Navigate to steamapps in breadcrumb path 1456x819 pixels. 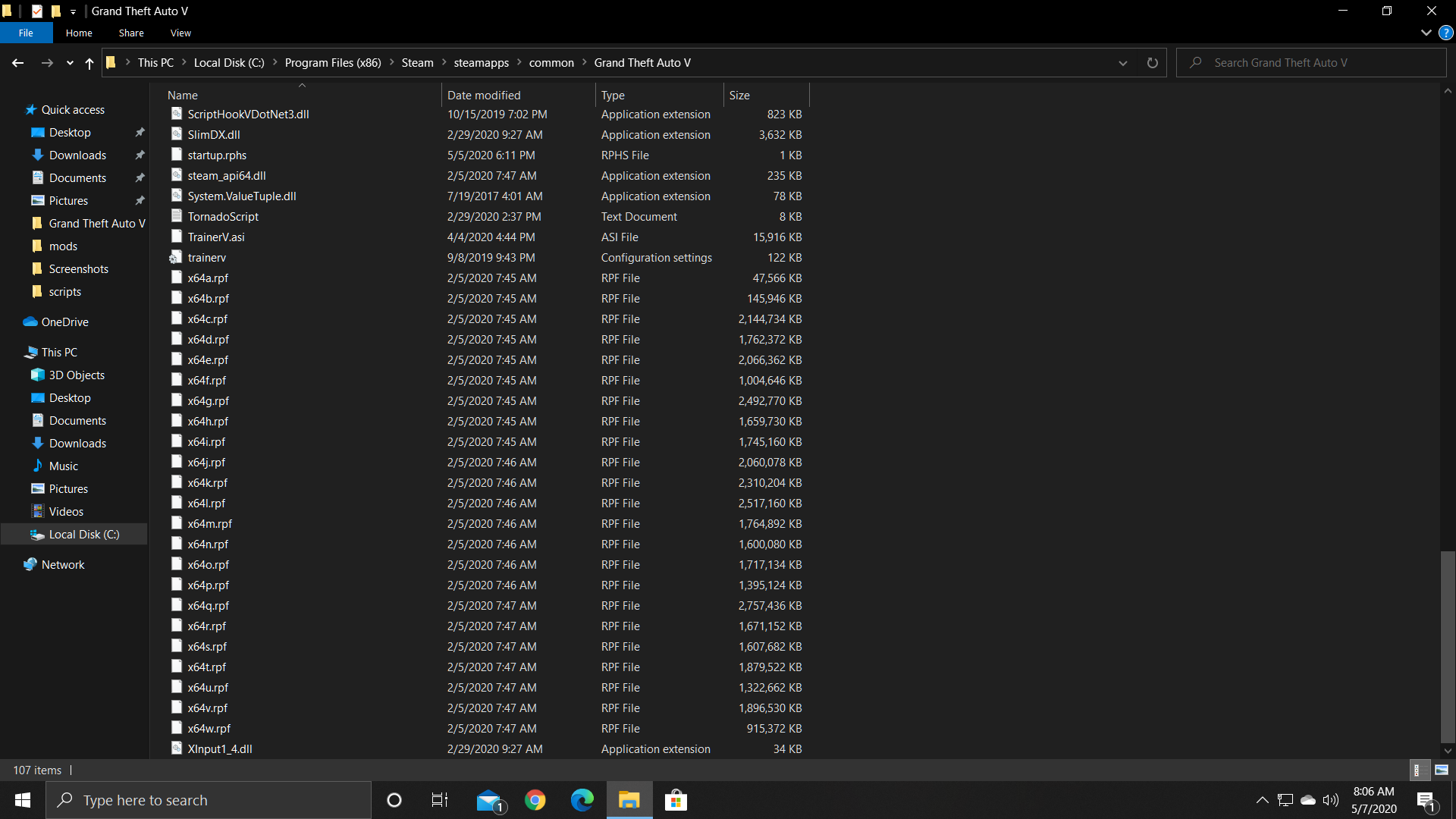click(x=481, y=63)
